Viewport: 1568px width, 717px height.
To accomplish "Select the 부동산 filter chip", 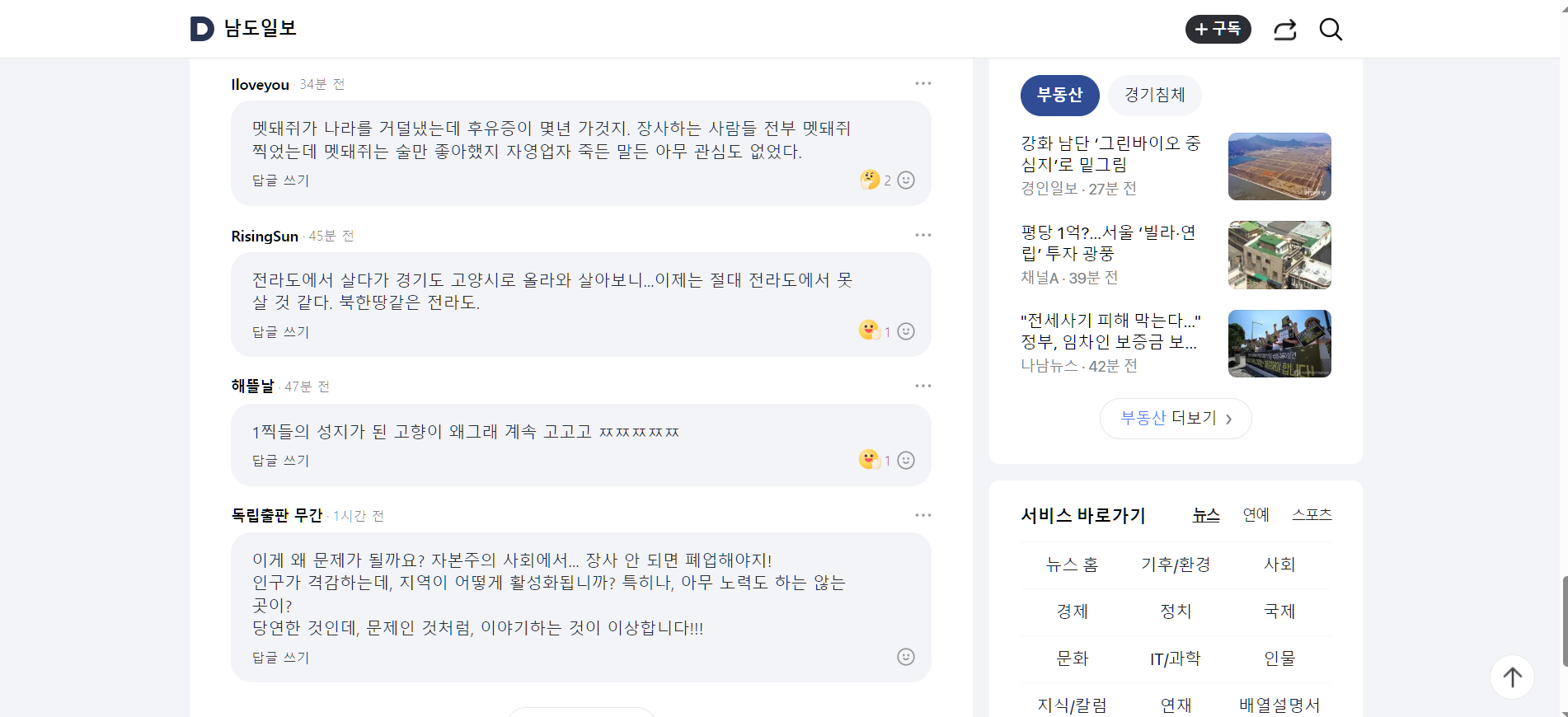I will [x=1060, y=95].
